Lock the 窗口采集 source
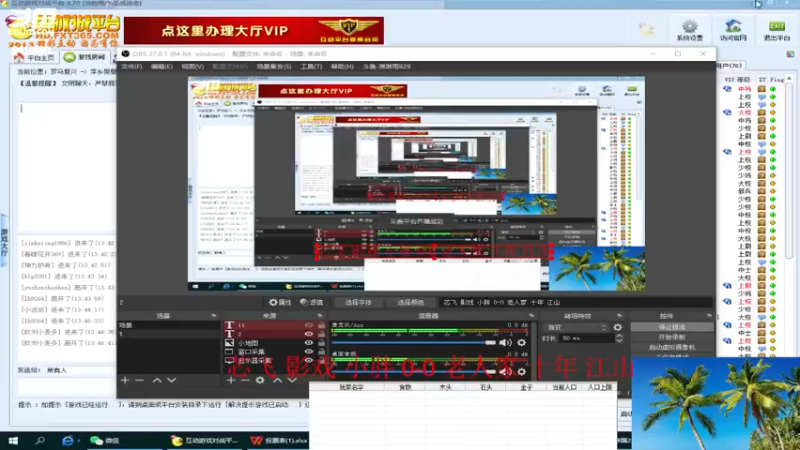The image size is (800, 450). point(321,352)
